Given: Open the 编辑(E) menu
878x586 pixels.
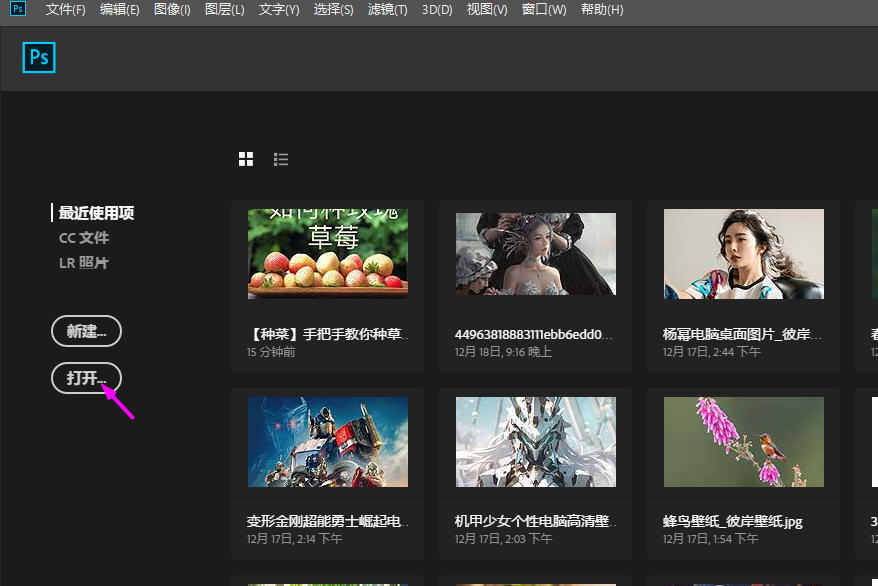Looking at the screenshot, I should pos(119,10).
